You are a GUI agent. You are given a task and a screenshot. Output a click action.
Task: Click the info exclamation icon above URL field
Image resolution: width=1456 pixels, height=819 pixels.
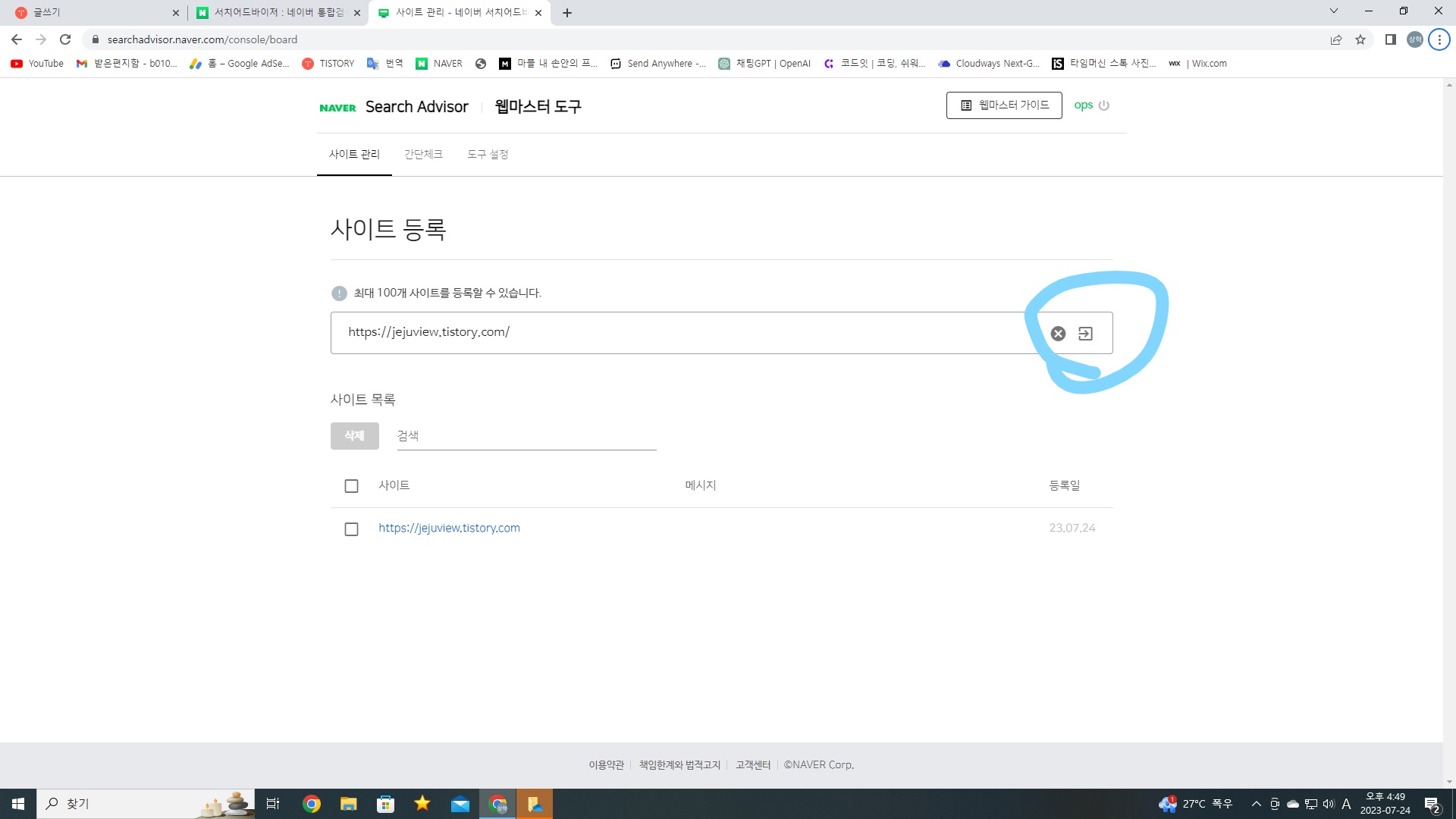pos(339,293)
